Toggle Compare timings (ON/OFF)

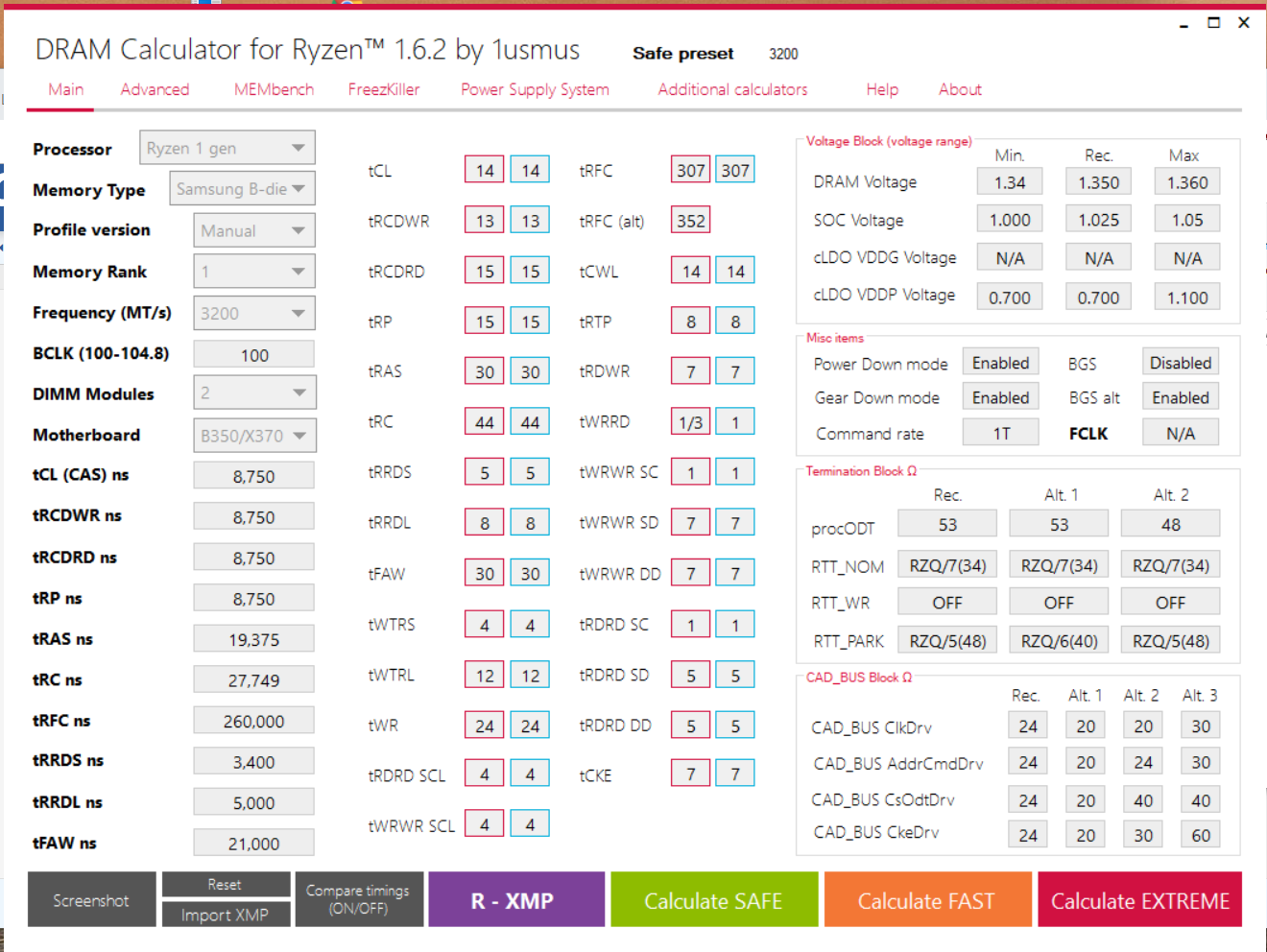[x=358, y=899]
